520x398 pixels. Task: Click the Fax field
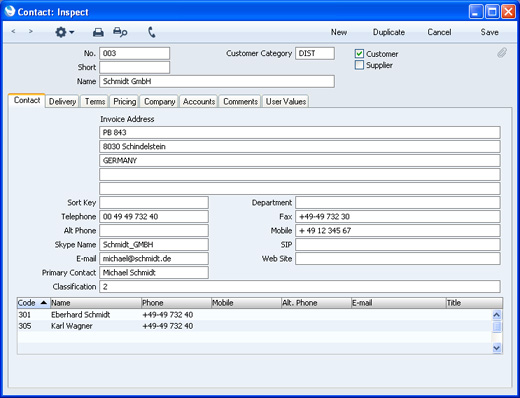(x=398, y=216)
